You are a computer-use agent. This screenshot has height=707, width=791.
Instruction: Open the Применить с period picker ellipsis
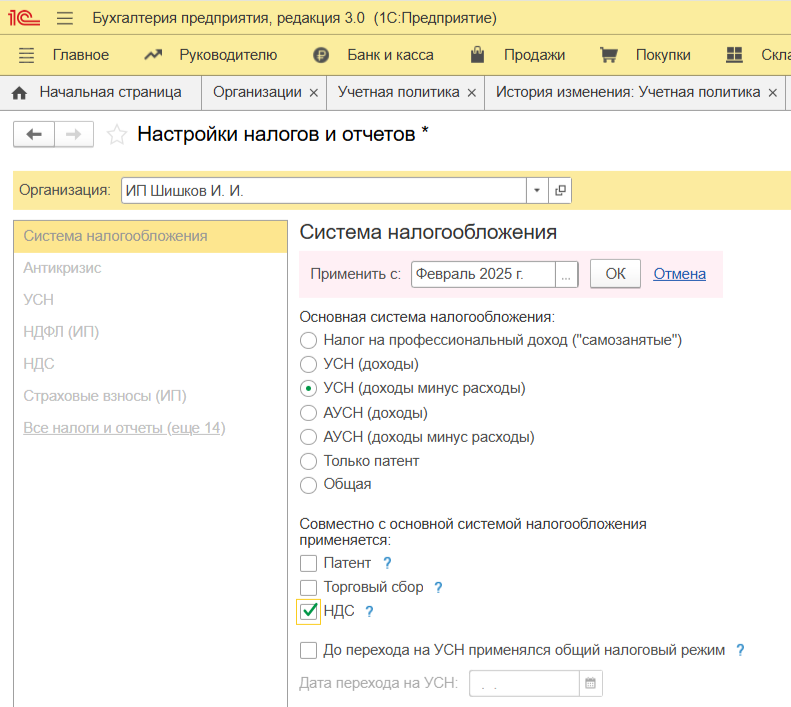coord(567,274)
